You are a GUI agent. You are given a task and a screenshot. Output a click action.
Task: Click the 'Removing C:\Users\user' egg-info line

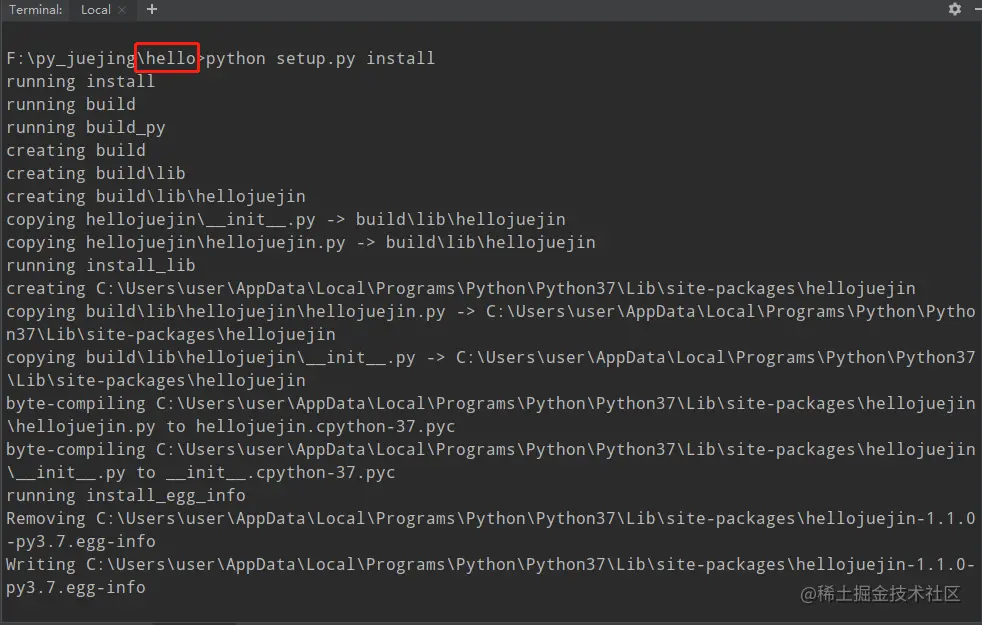(x=490, y=518)
